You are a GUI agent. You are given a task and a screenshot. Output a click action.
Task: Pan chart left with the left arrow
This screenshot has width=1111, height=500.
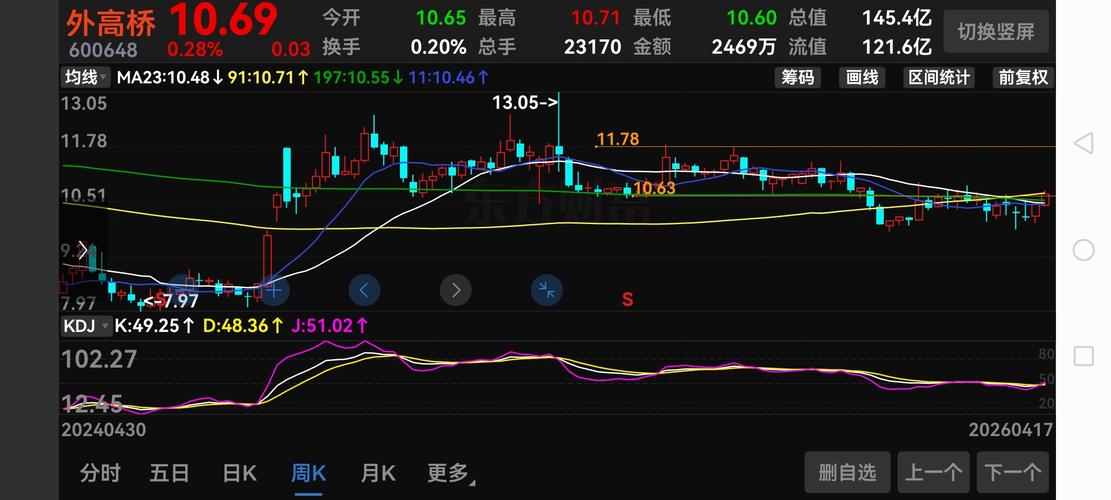[364, 290]
